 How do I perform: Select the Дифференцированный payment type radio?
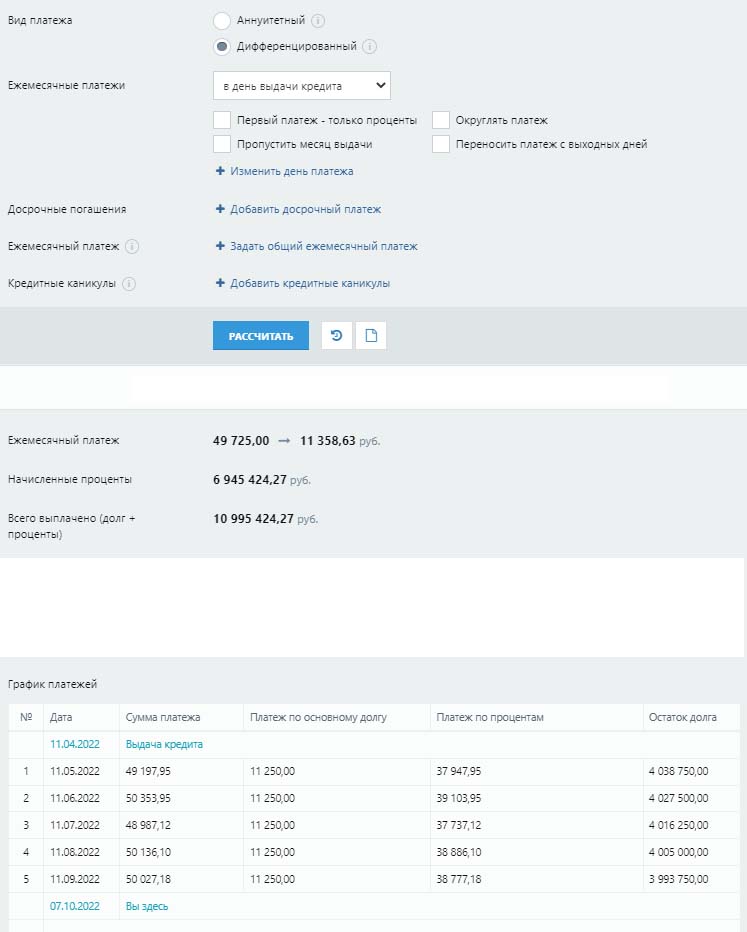[x=222, y=46]
